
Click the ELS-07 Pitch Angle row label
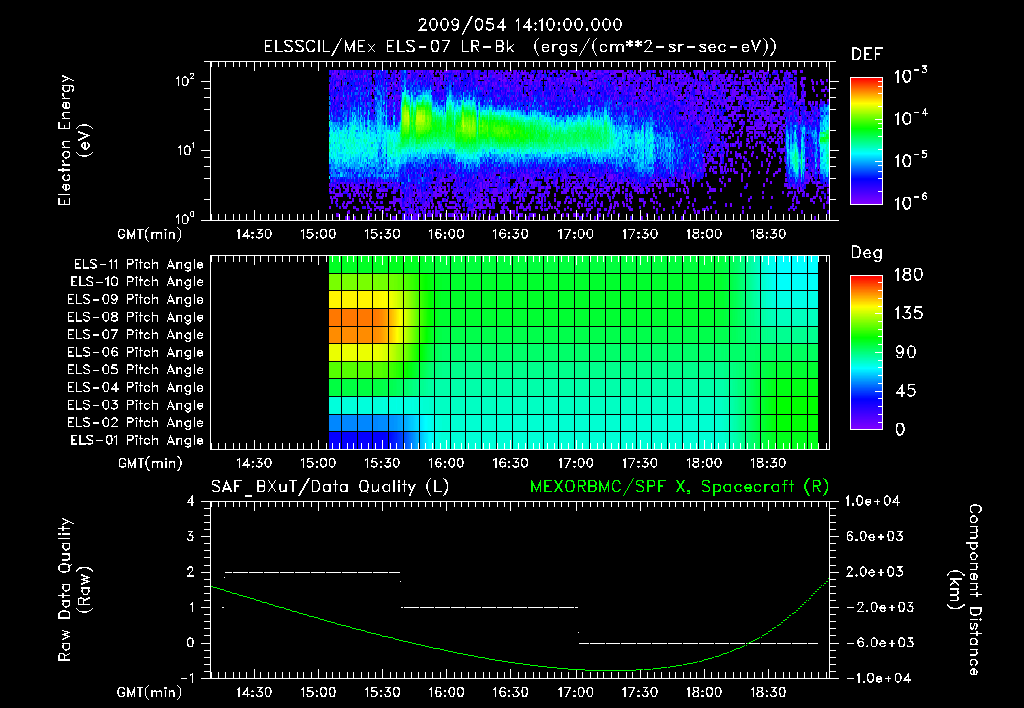tap(136, 334)
